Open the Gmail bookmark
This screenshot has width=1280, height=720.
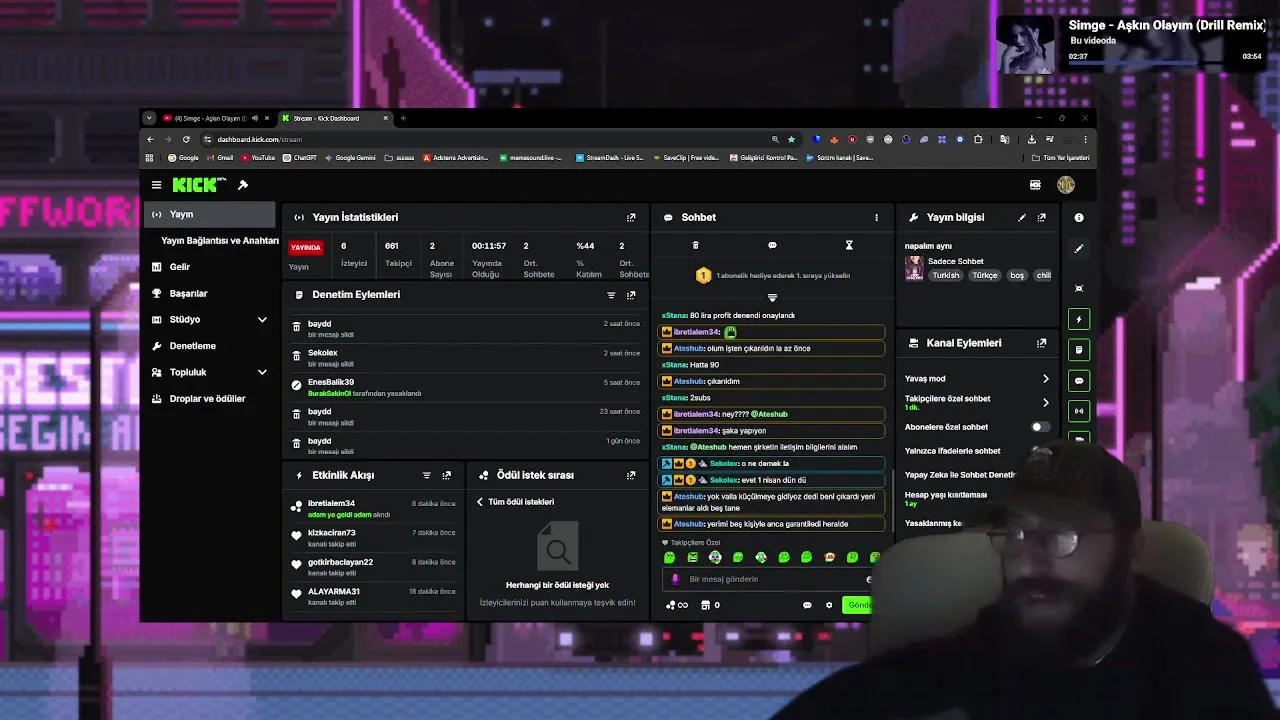pos(220,158)
